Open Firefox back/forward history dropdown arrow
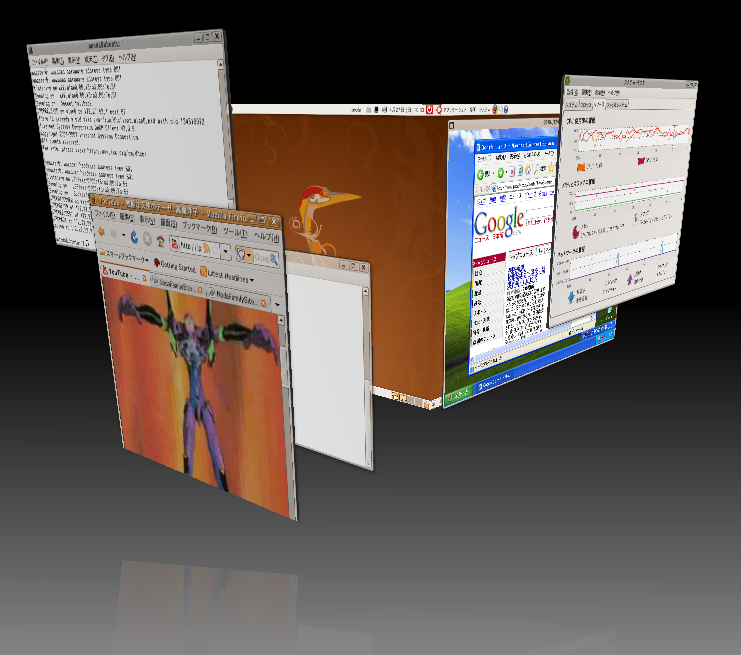Image resolution: width=741 pixels, height=655 pixels. click(x=123, y=235)
